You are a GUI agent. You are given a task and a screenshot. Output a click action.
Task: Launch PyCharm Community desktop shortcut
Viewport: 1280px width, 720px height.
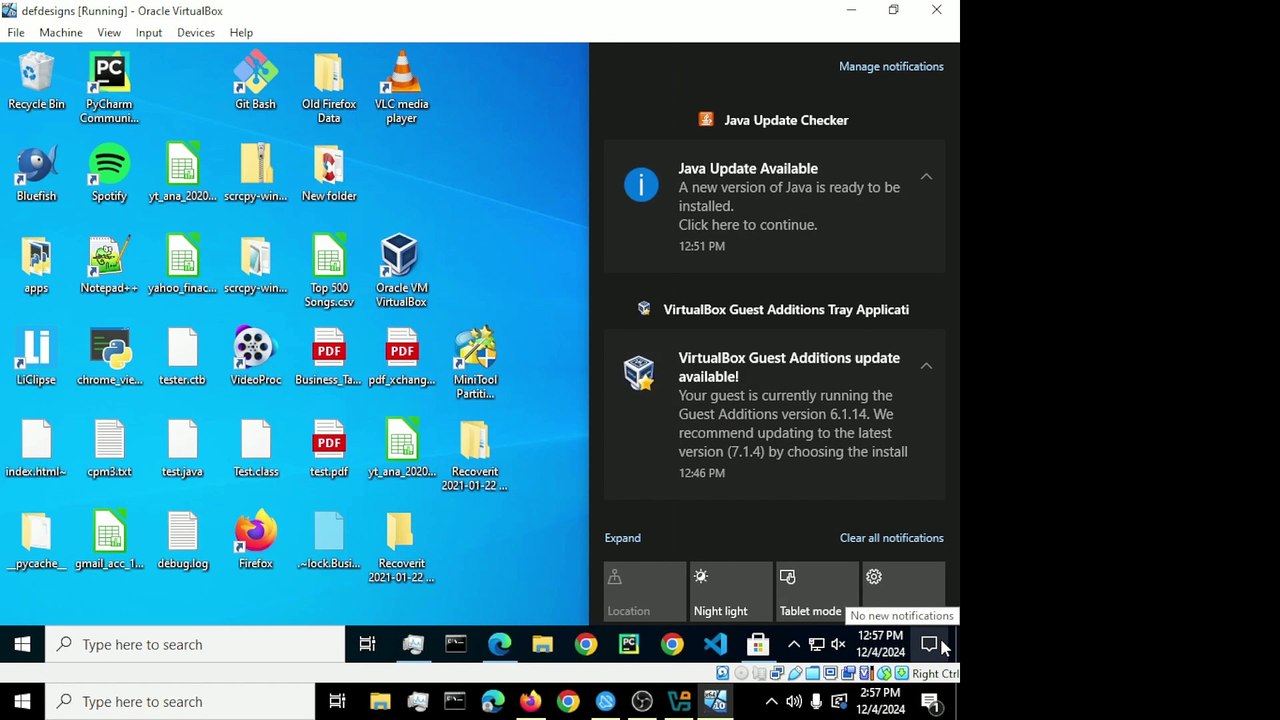click(x=109, y=89)
